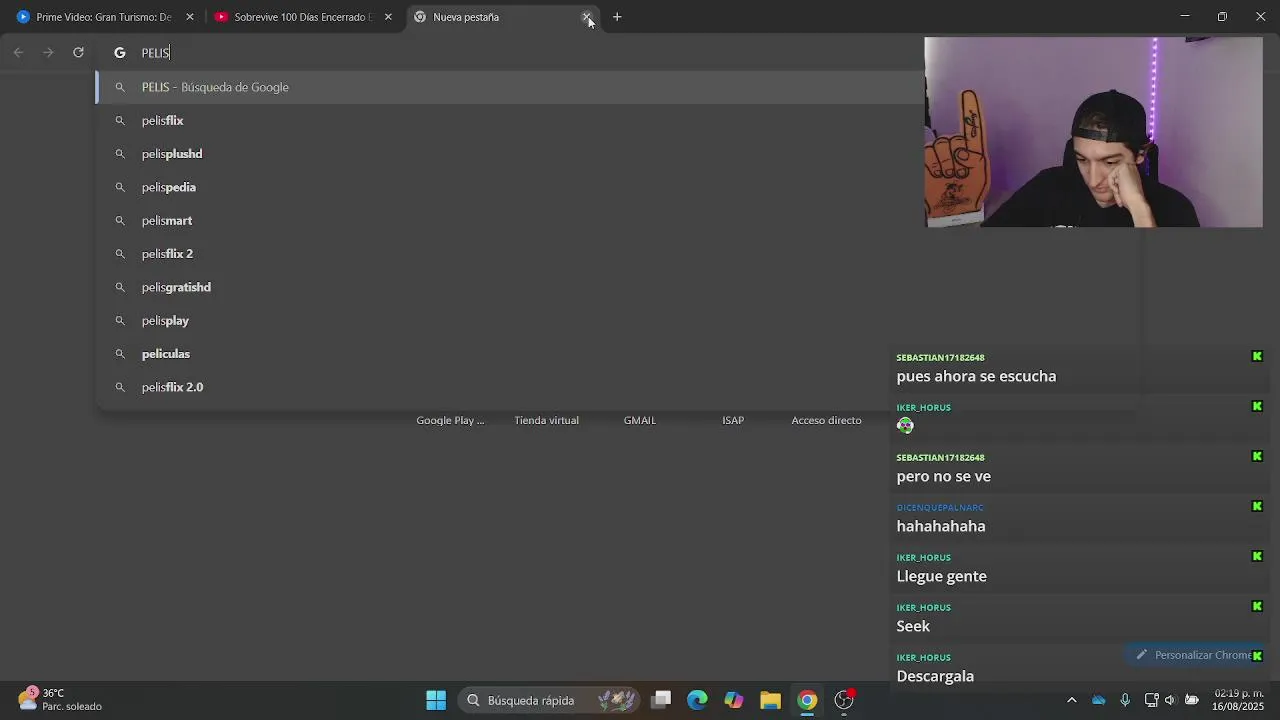The width and height of the screenshot is (1280, 720).
Task: Click the webcam overlay video
Action: 1094,132
